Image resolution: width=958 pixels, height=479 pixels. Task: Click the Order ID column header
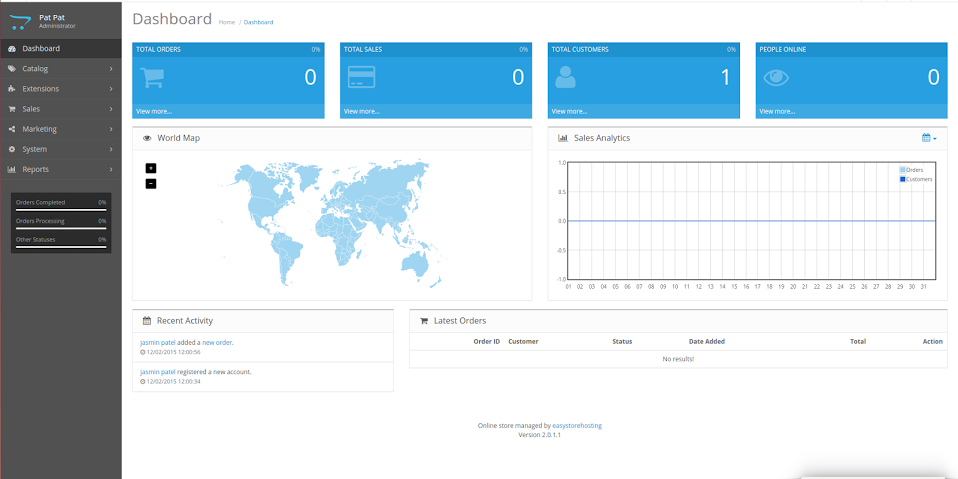[487, 342]
